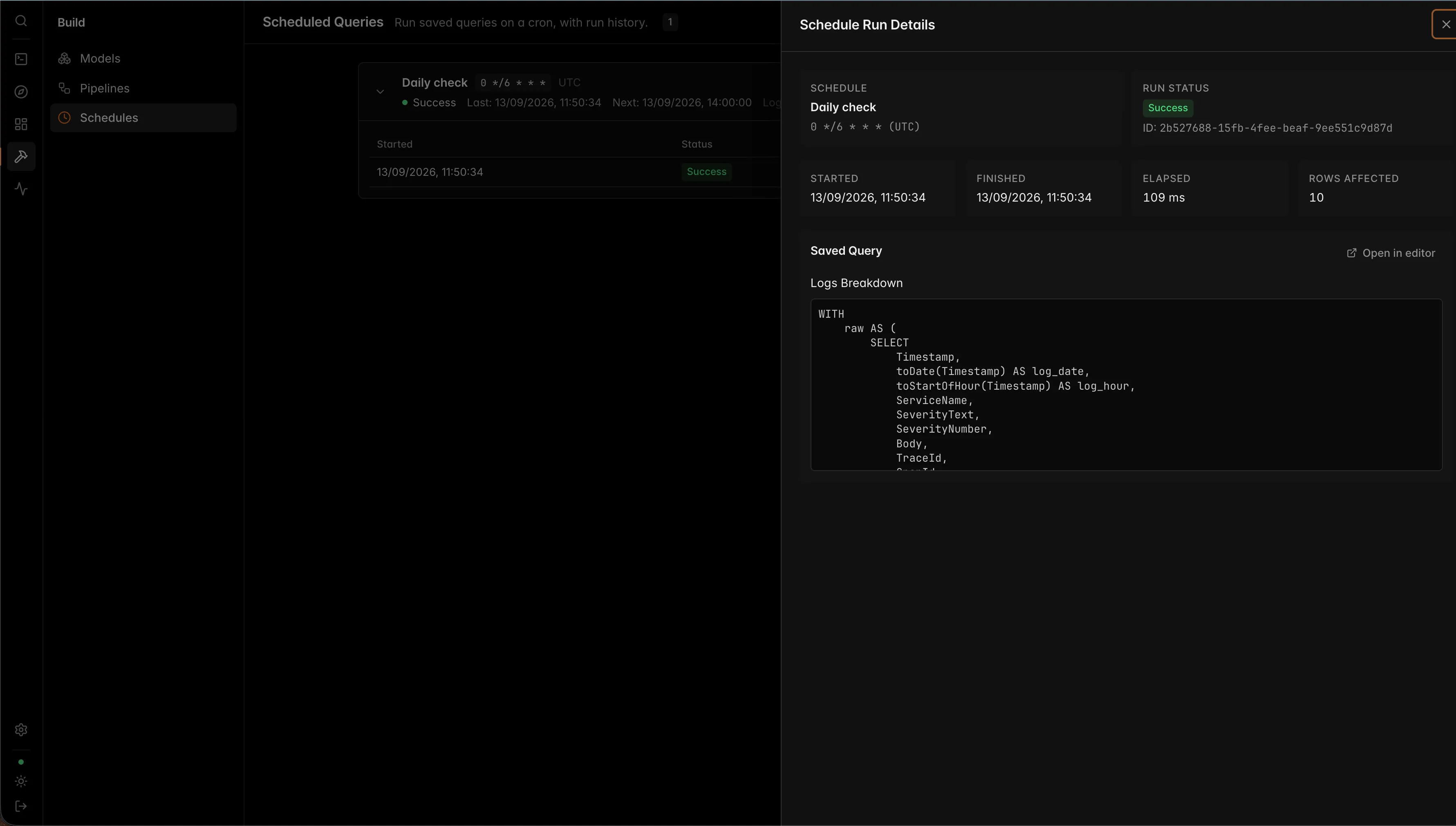Click the Started column header

coord(394,144)
